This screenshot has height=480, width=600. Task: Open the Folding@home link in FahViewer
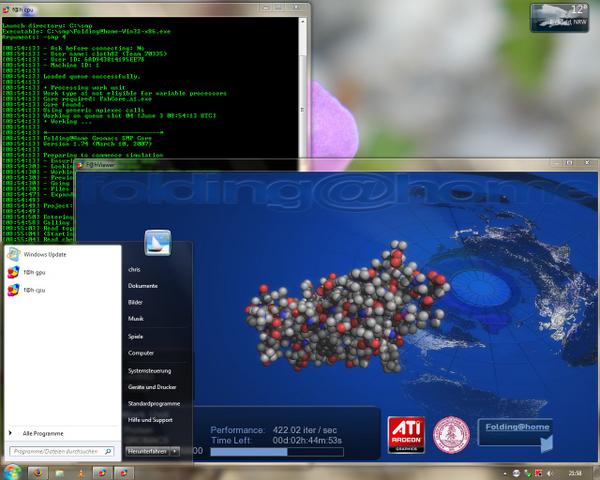517,427
